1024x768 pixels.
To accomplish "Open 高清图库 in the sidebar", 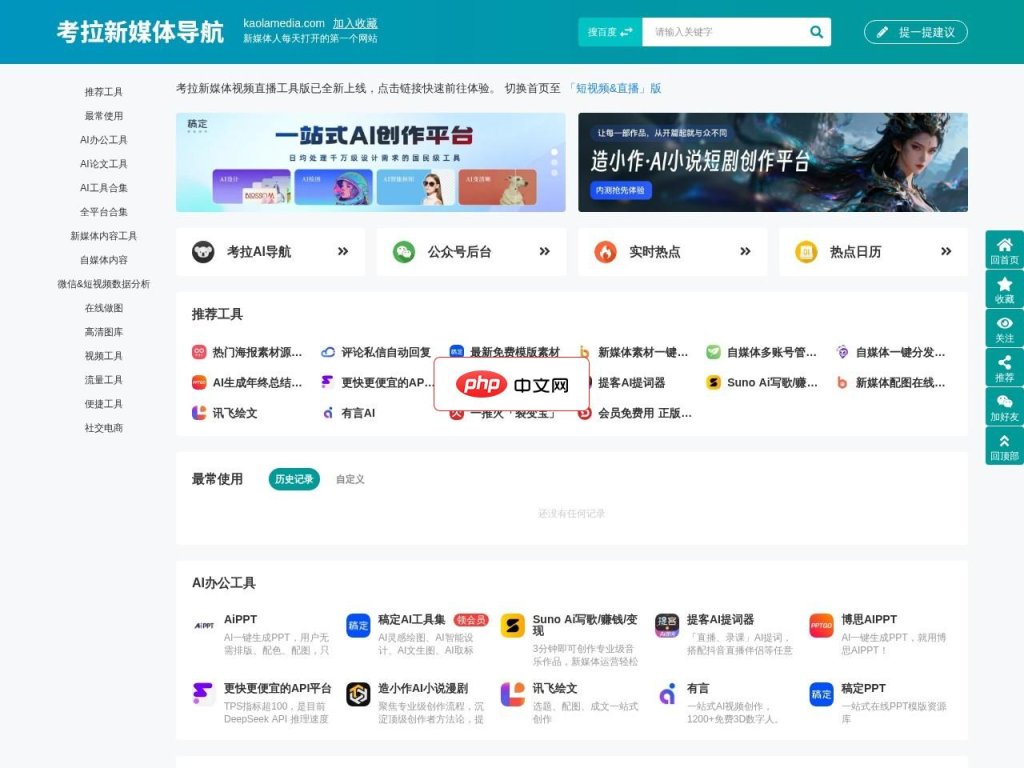I will coord(103,332).
